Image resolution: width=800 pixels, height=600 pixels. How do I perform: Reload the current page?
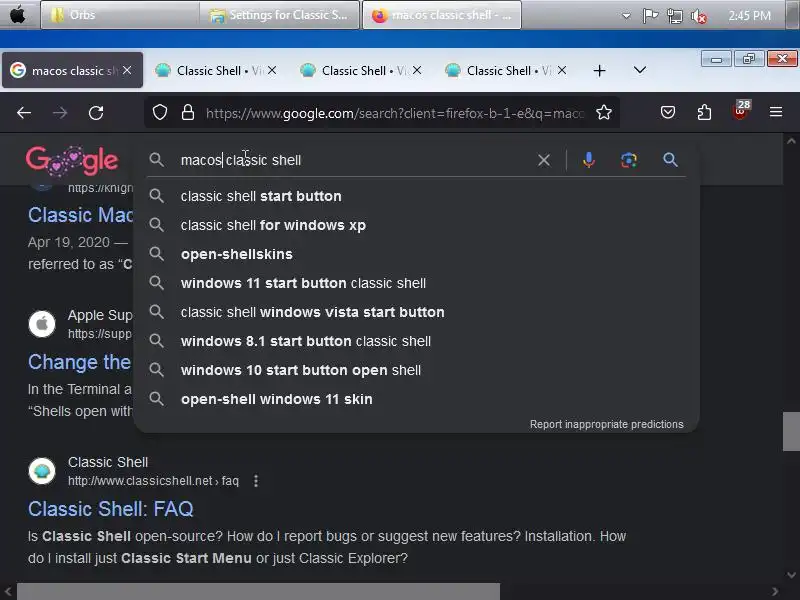96,112
